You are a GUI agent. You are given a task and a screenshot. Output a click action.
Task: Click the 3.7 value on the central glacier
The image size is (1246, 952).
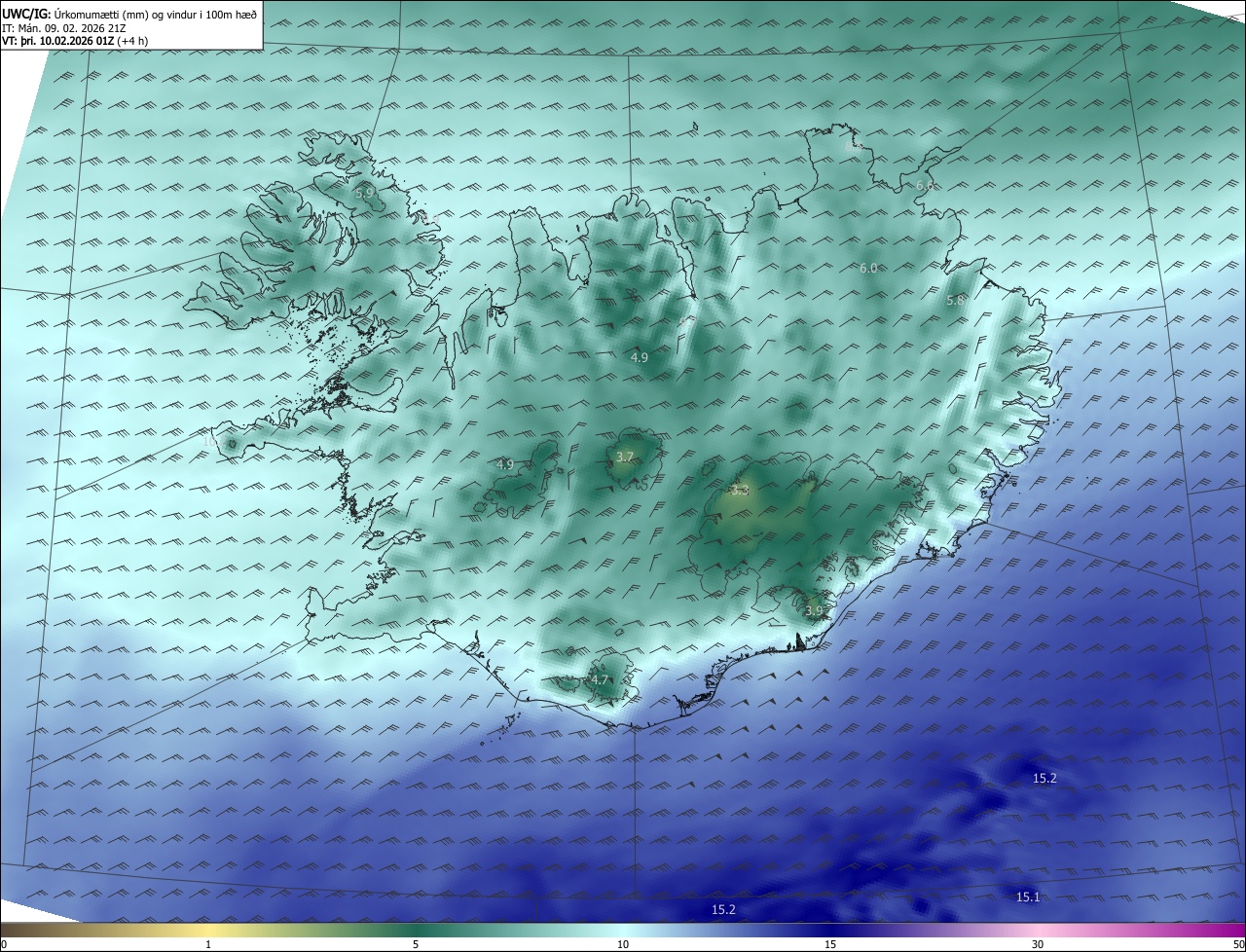(x=625, y=457)
